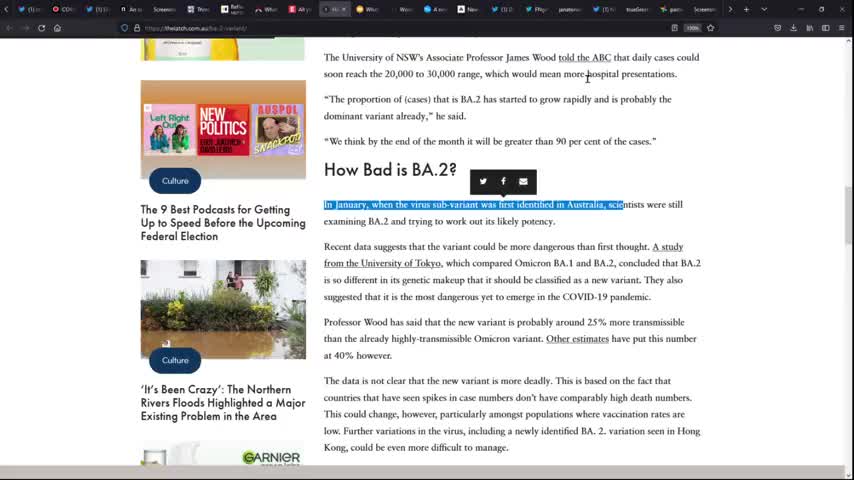This screenshot has width=854, height=480.
Task: Switch to the 'An' tab
Action: point(131,9)
